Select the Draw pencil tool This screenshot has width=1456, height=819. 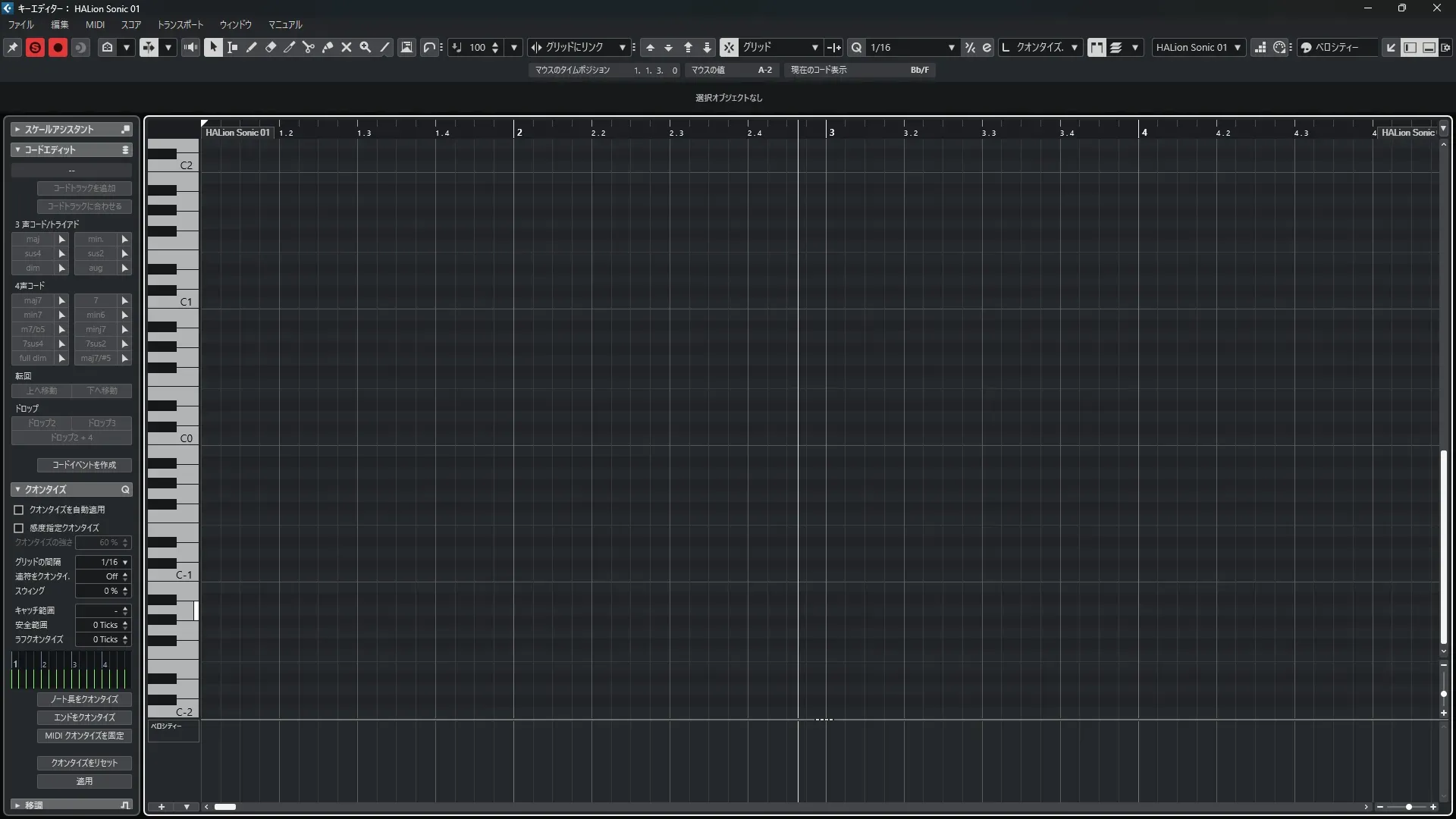(x=251, y=47)
